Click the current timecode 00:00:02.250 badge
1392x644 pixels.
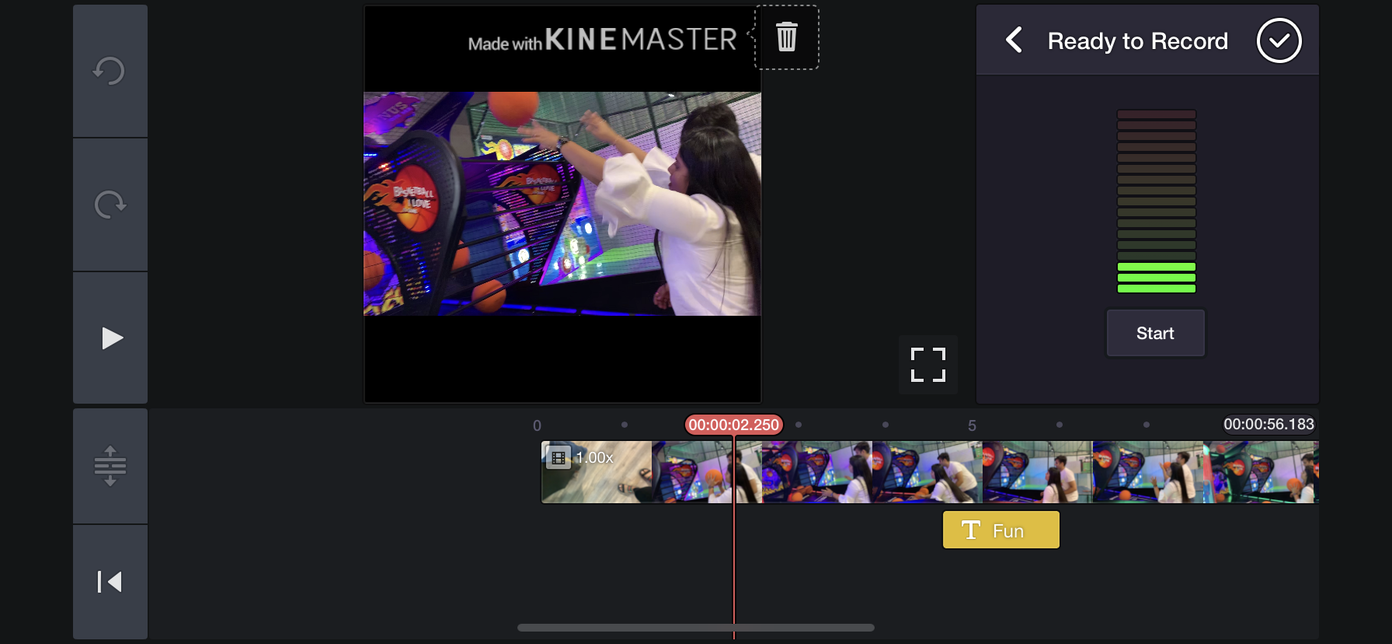[x=734, y=424]
